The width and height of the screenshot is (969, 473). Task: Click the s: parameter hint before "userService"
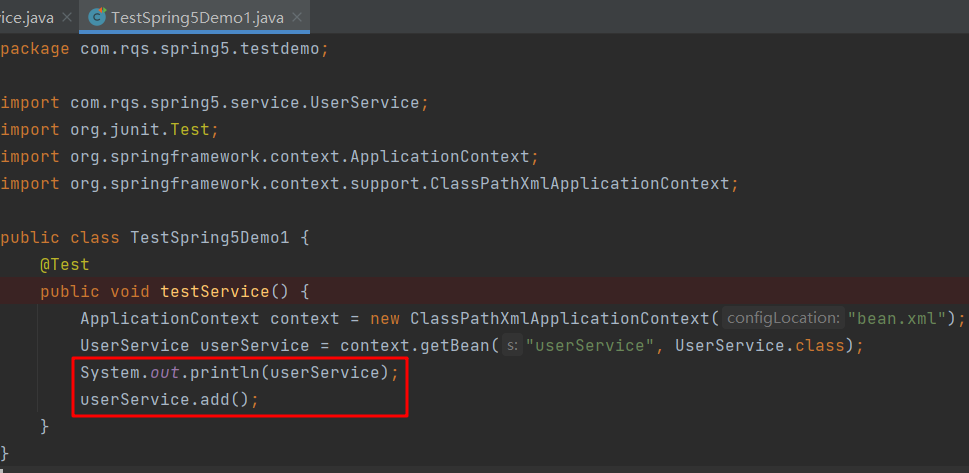(512, 345)
